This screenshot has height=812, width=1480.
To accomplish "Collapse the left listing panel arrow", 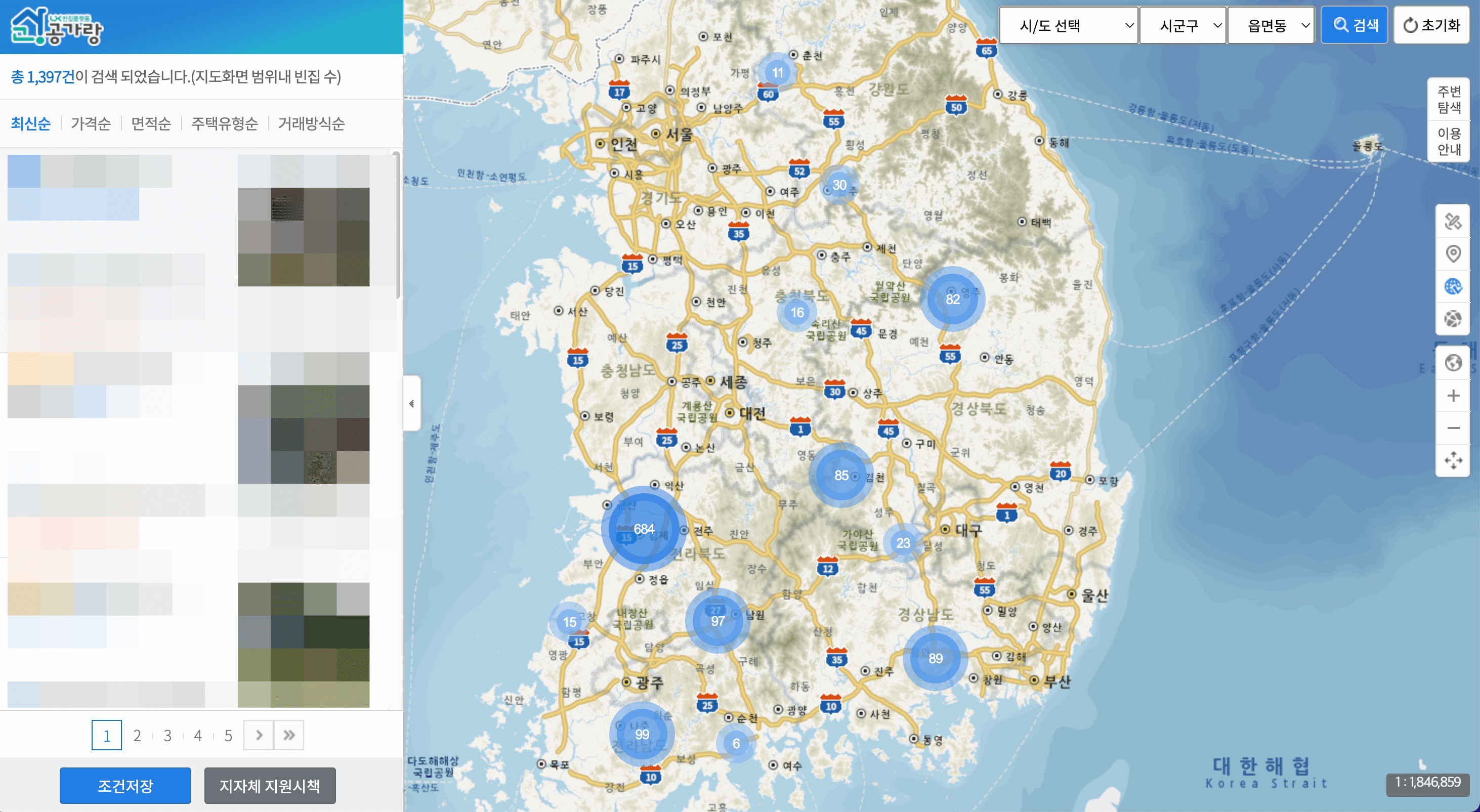I will [411, 403].
